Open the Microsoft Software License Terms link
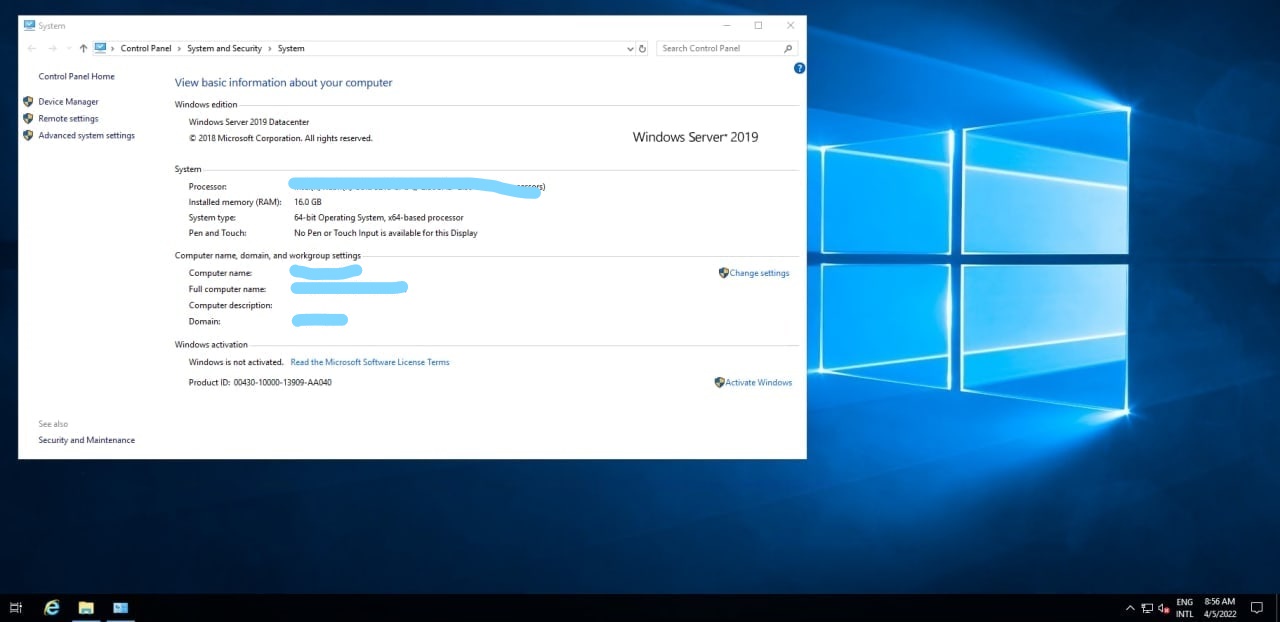Viewport: 1280px width, 622px height. pyautogui.click(x=370, y=362)
